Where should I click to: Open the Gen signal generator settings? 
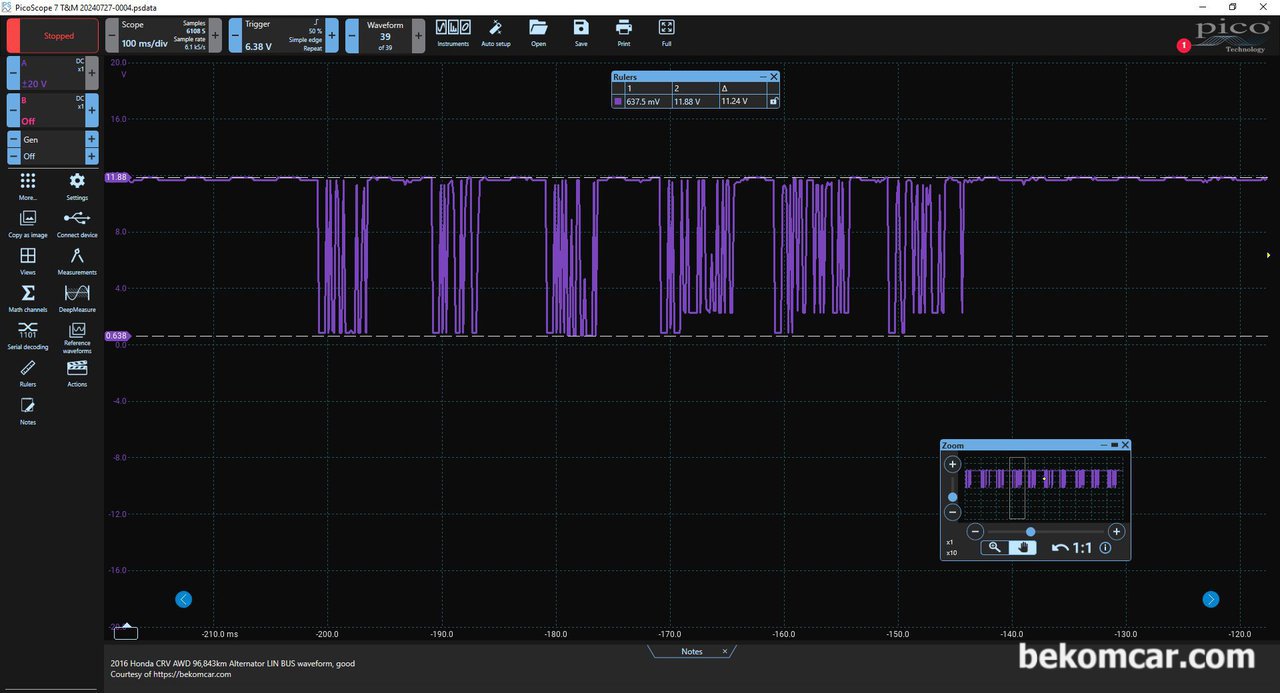pos(53,148)
